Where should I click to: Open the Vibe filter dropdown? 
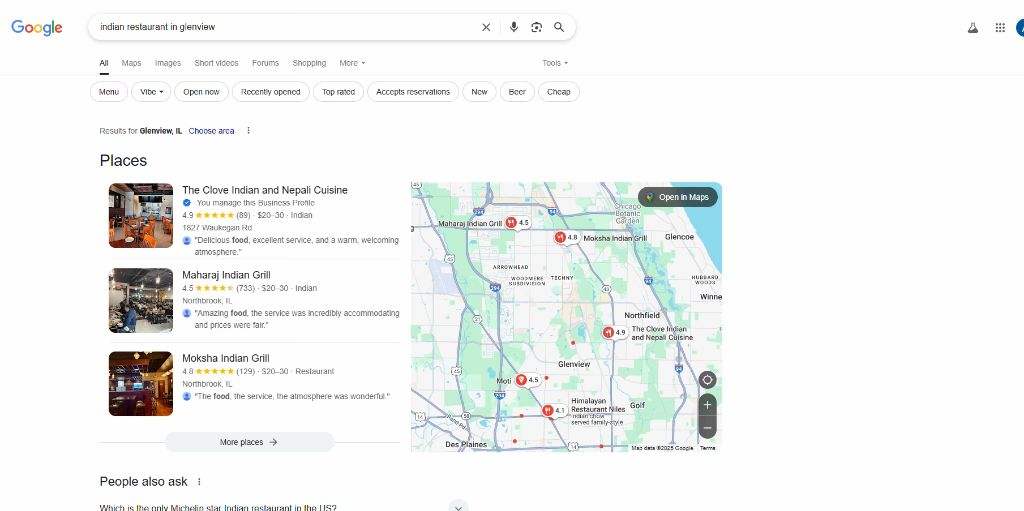click(x=151, y=92)
